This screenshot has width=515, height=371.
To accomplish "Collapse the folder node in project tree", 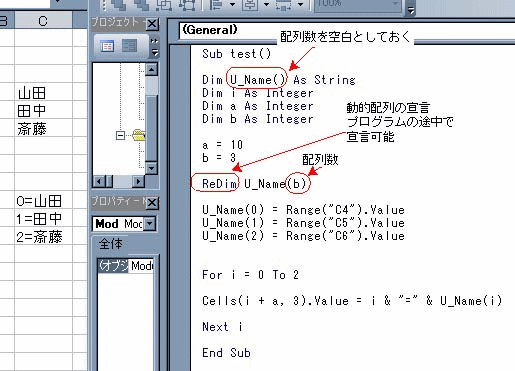I will click(120, 135).
